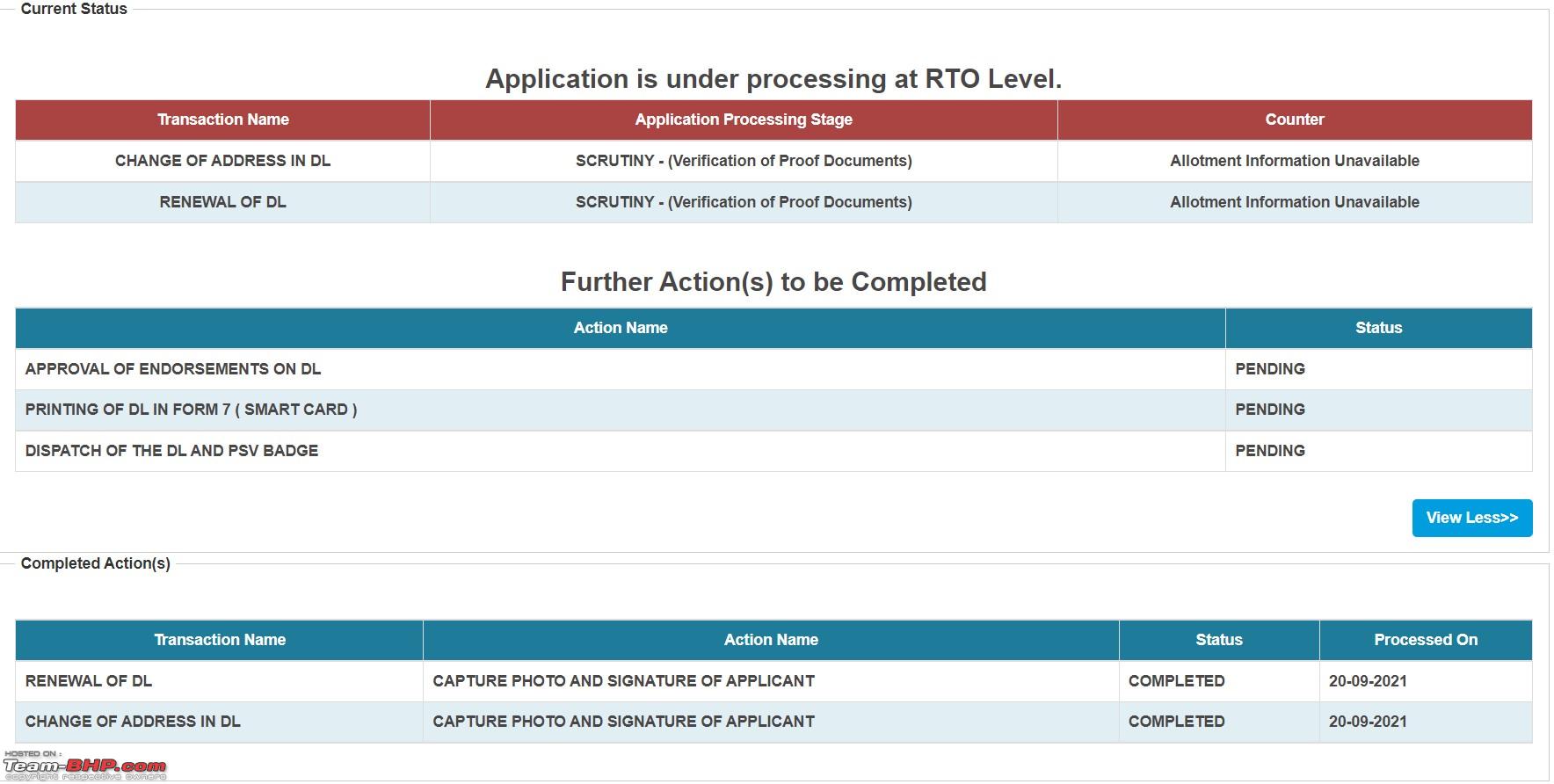1554x784 pixels.
Task: Click Allotment Information Unavailable in Renewal row
Action: pyautogui.click(x=1295, y=202)
